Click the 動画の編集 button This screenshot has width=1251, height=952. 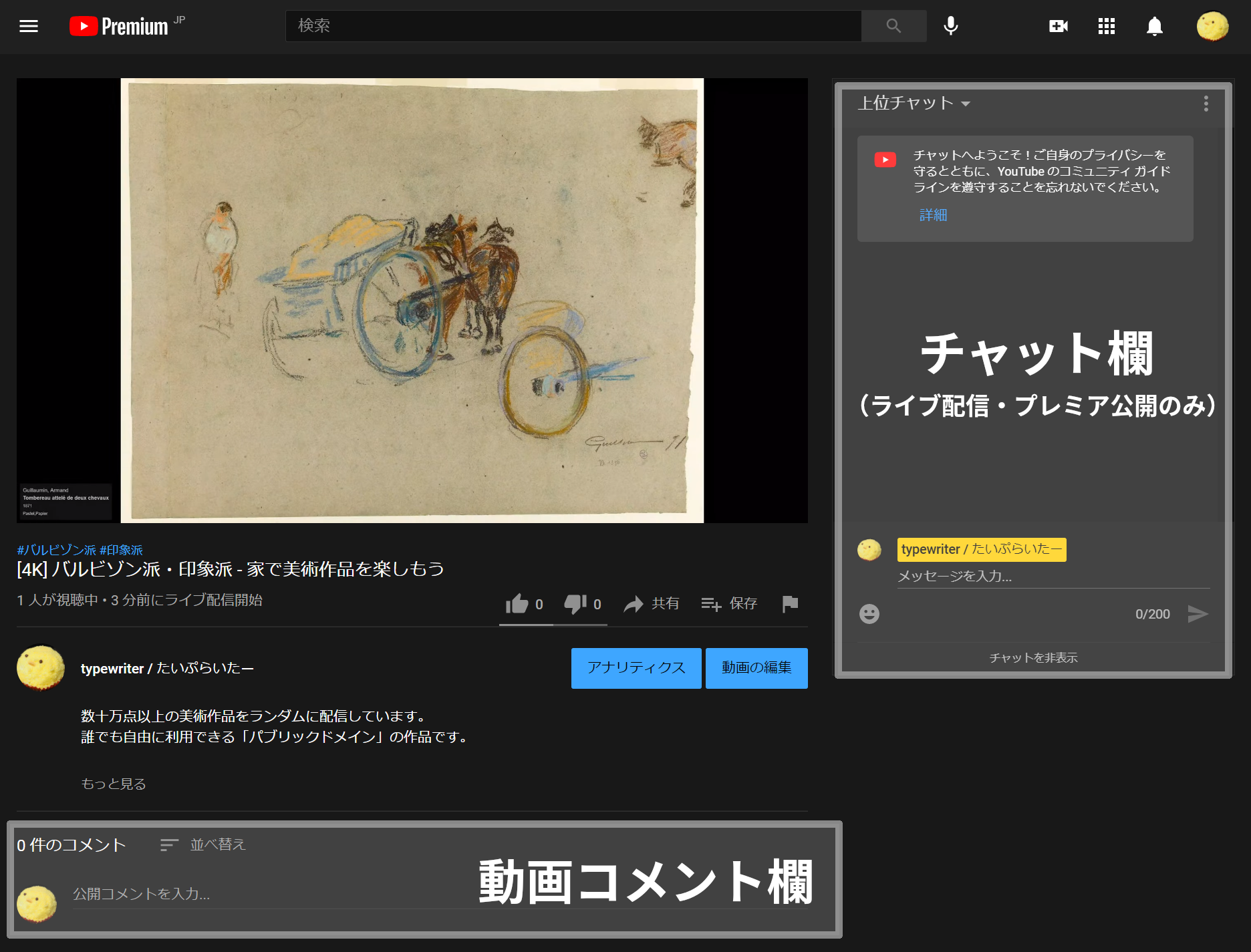pyautogui.click(x=756, y=668)
